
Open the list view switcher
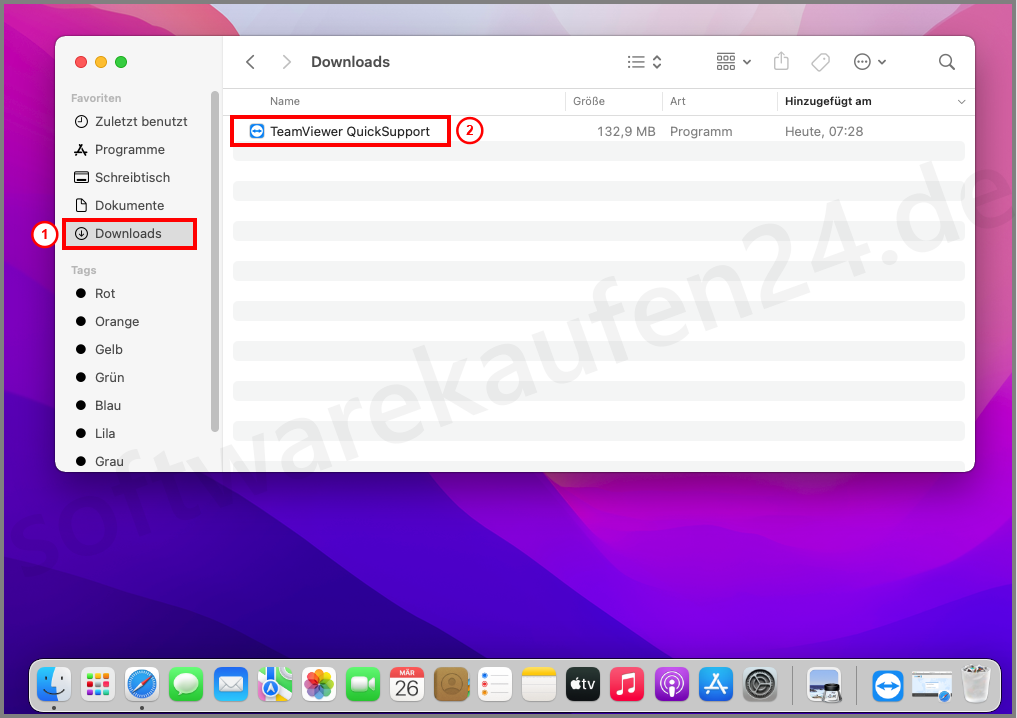coord(644,62)
